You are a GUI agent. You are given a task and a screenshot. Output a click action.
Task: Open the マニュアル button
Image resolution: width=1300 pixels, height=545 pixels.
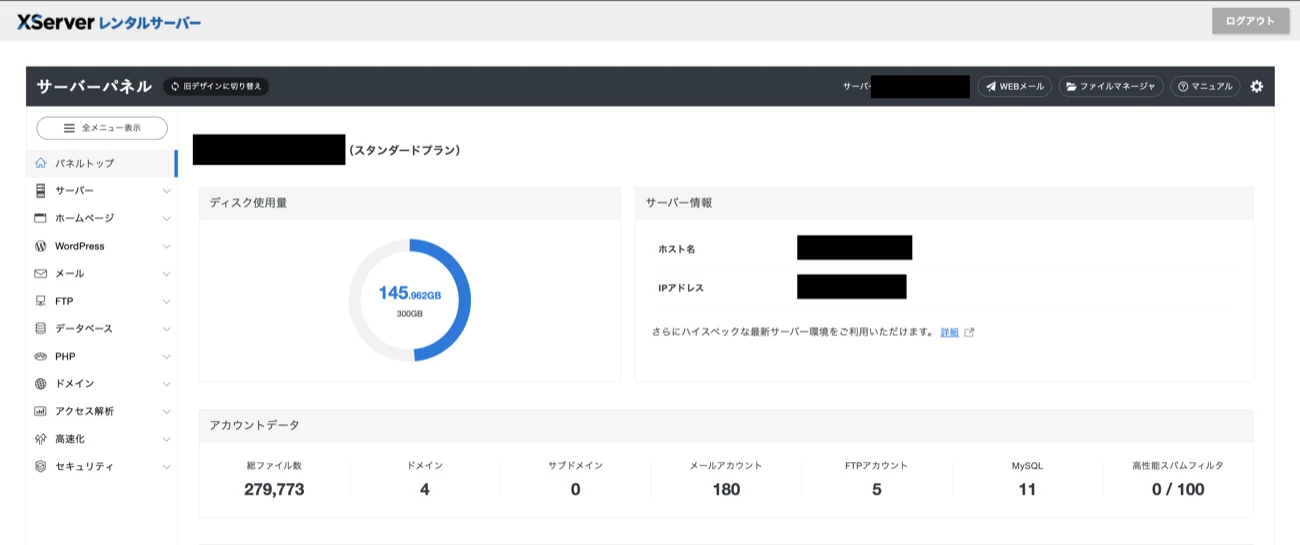click(x=1205, y=87)
